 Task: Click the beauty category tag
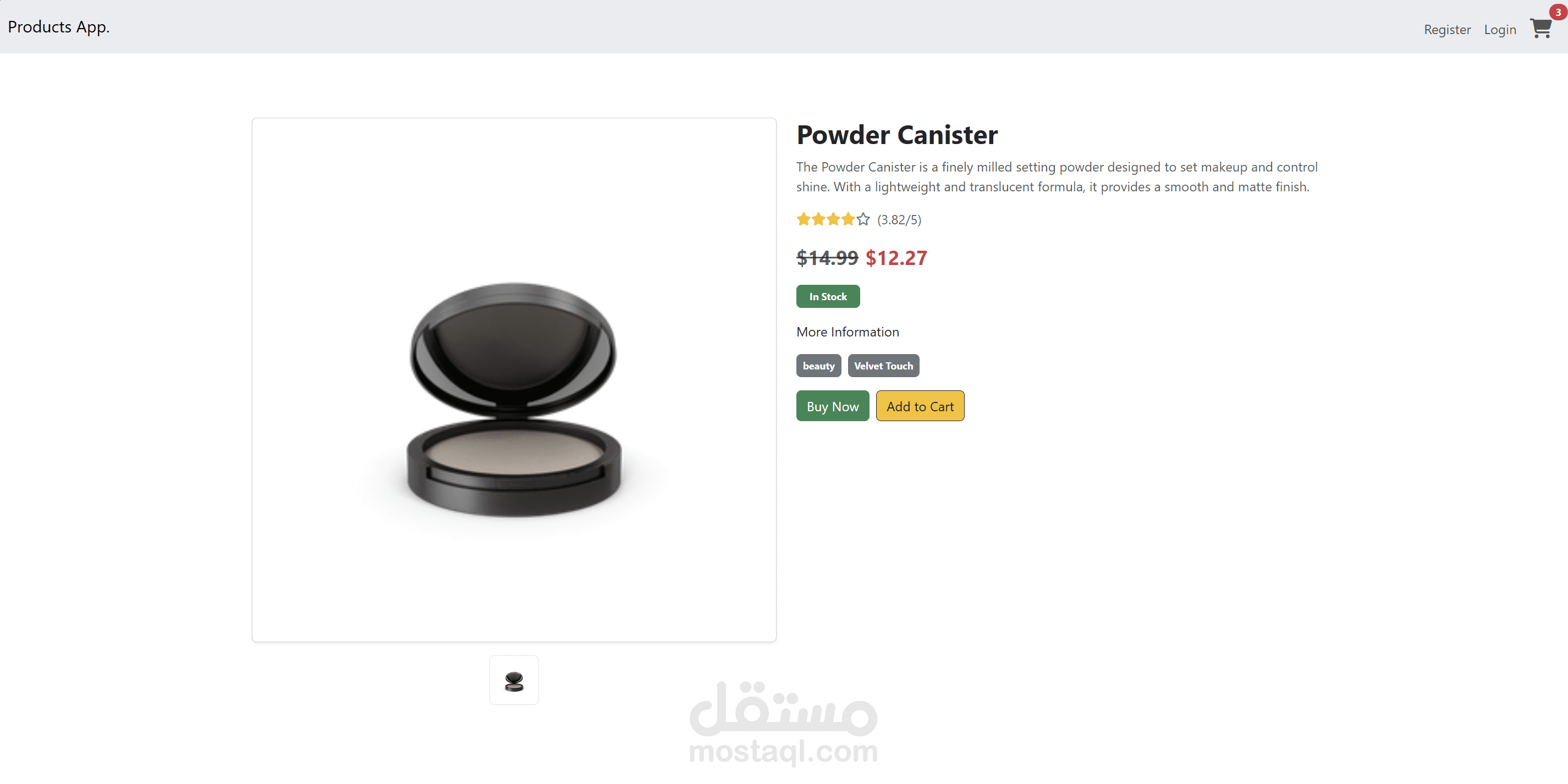pos(818,366)
